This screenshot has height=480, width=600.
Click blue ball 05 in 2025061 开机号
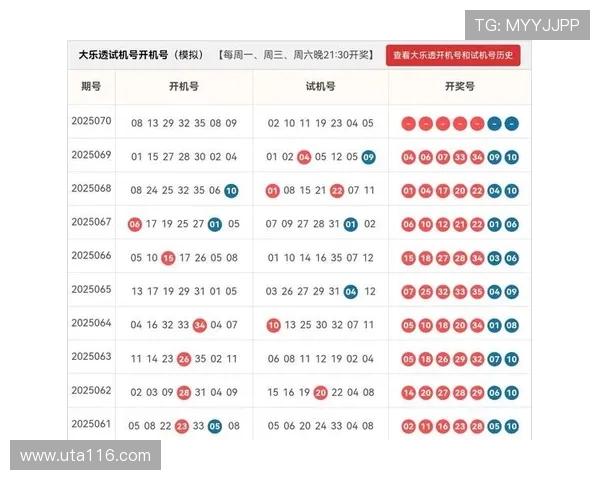pos(215,426)
